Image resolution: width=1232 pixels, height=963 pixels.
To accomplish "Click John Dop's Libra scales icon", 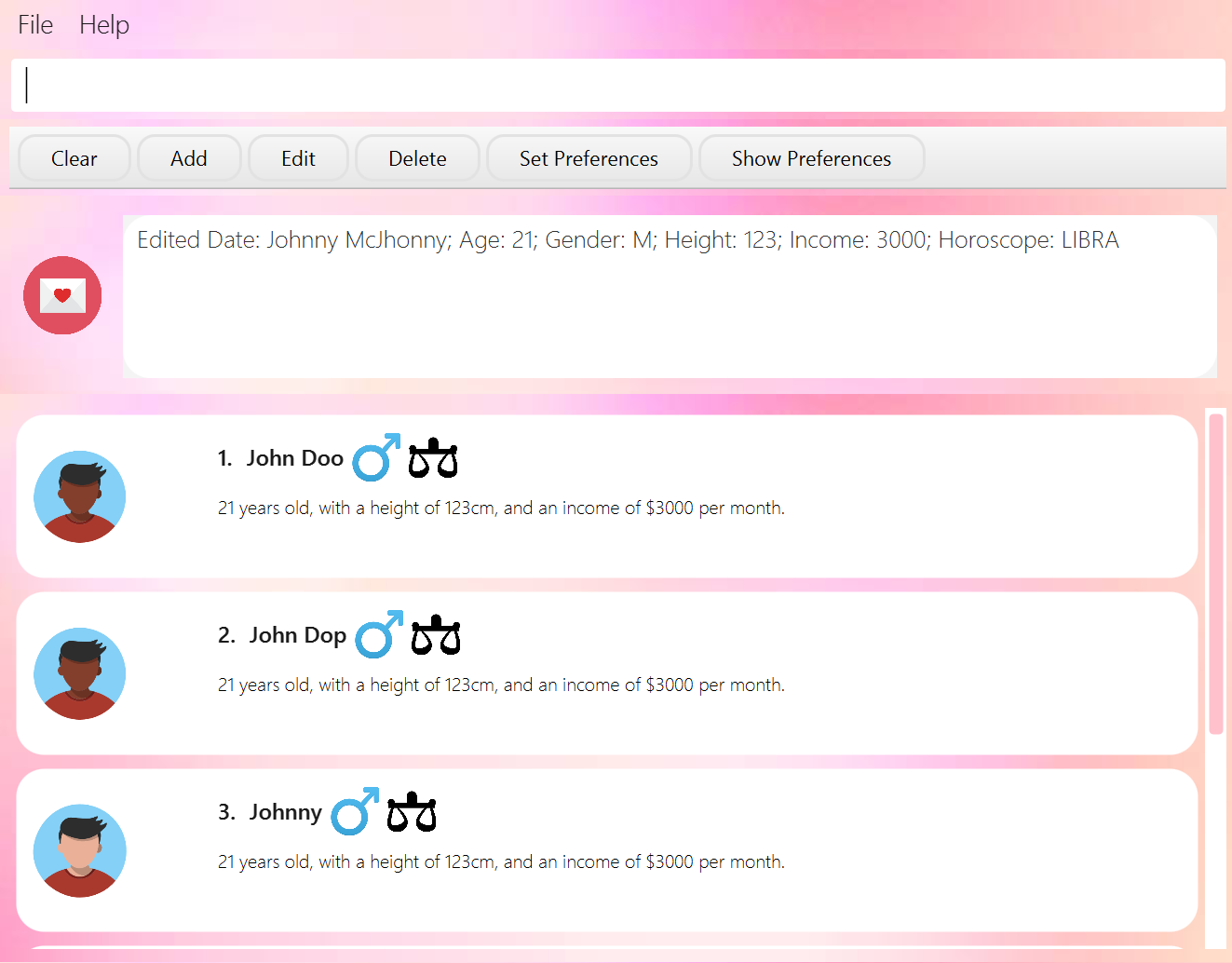I will coord(436,634).
